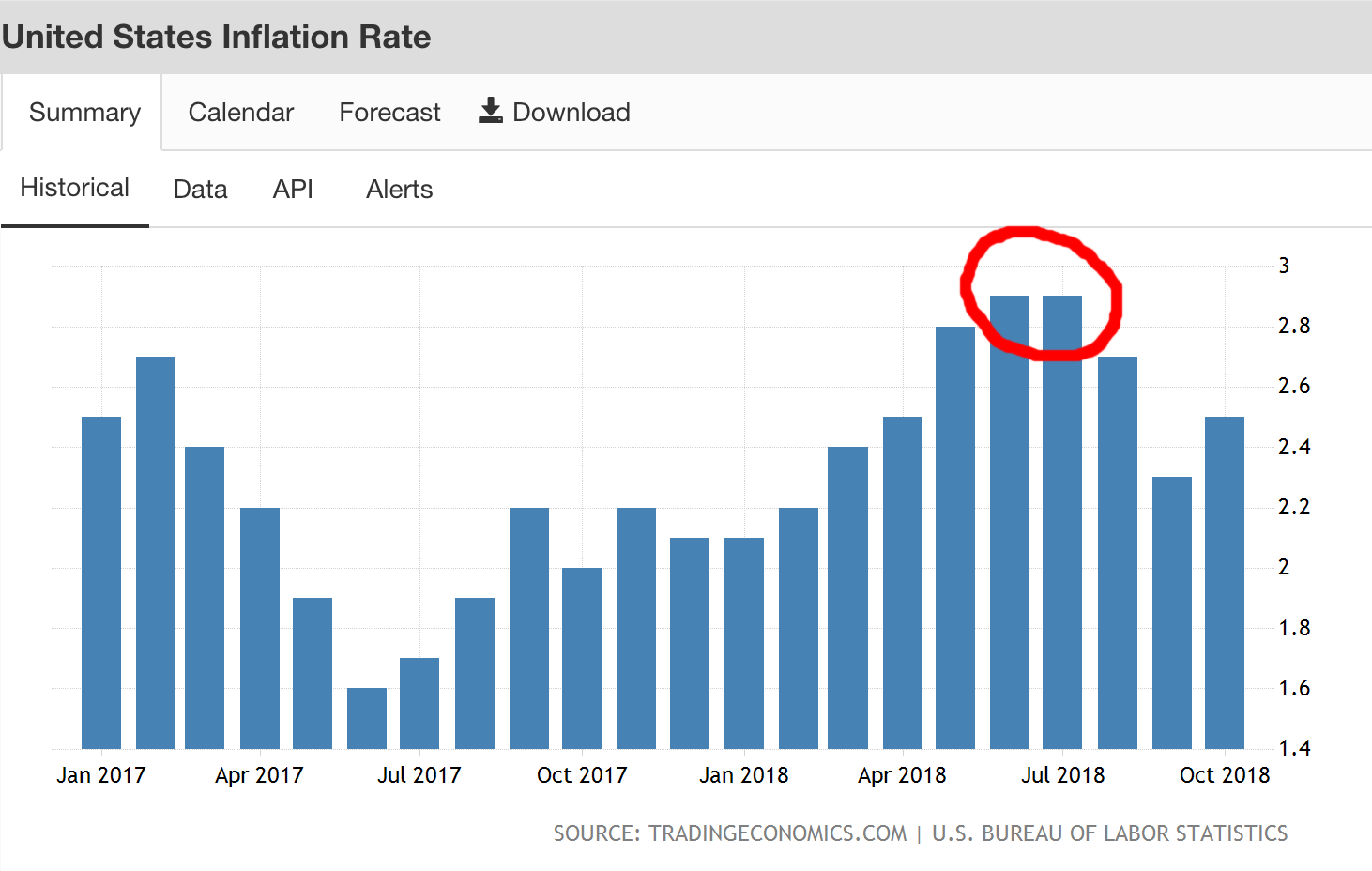Click the December 2017 bar at 2.1
Screen dimensions: 1372x871
click(690, 643)
